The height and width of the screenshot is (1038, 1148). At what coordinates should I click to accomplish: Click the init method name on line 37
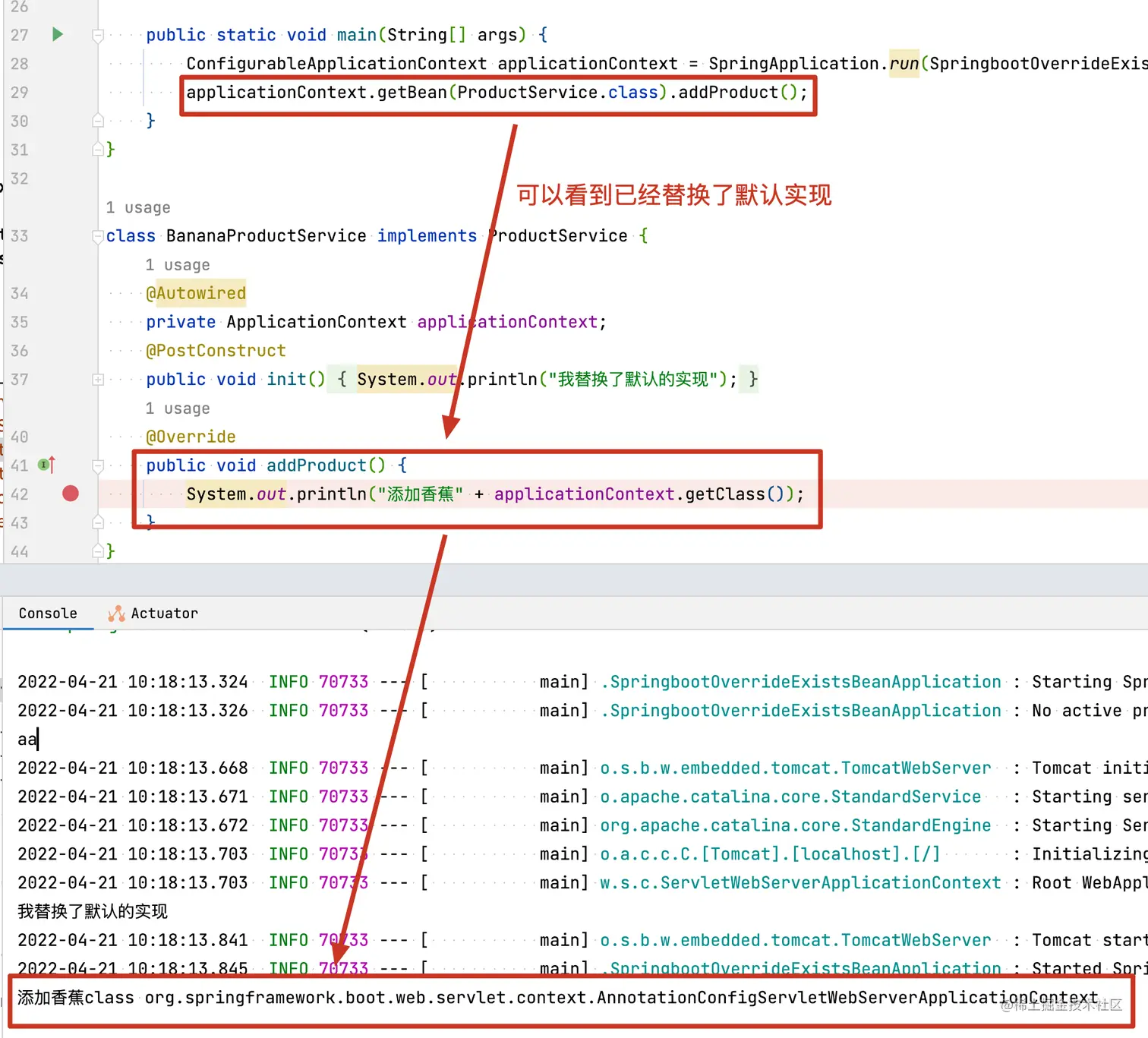coord(286,379)
